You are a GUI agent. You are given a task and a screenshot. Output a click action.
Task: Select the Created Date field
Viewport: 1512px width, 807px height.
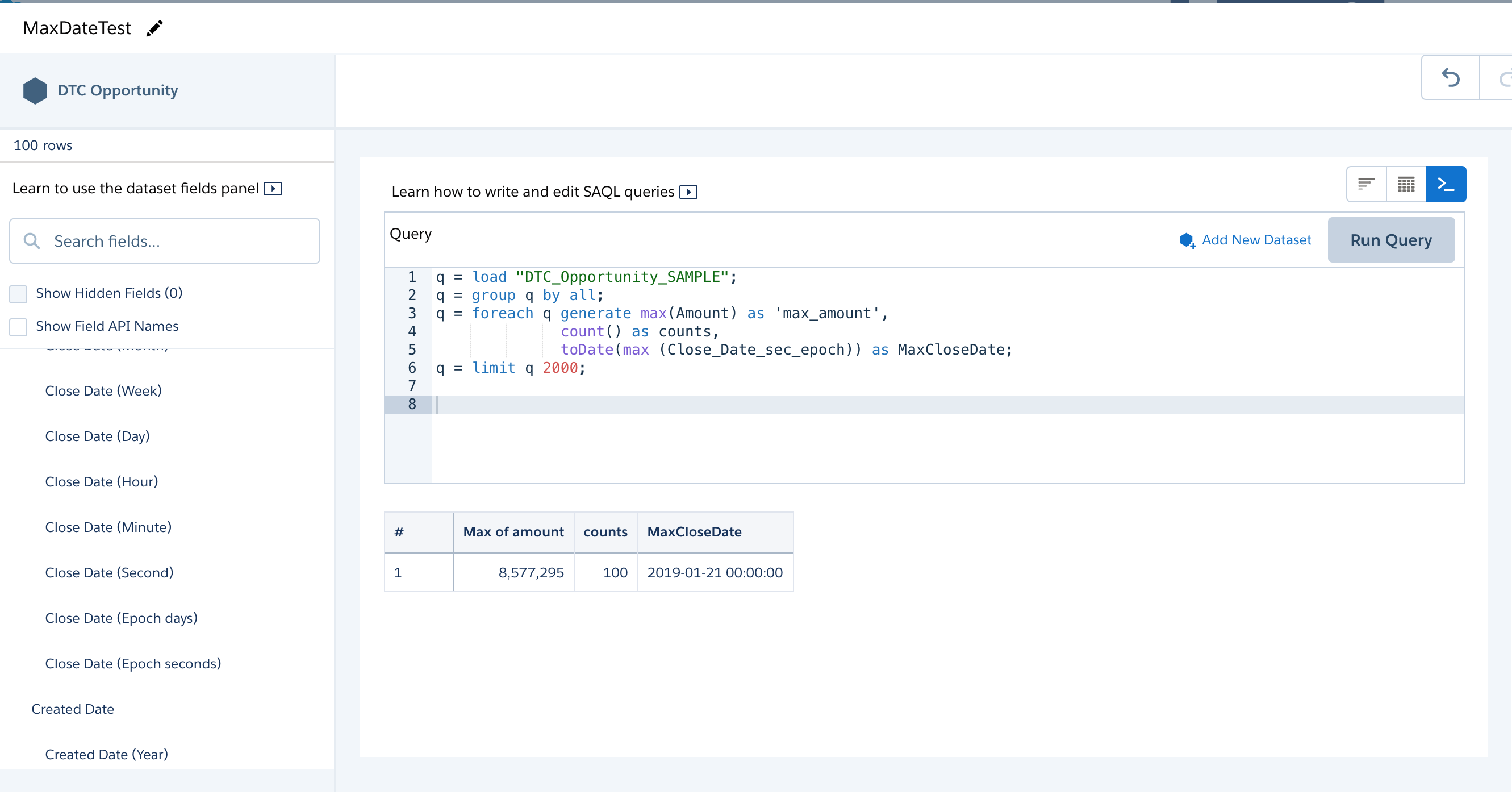point(73,709)
